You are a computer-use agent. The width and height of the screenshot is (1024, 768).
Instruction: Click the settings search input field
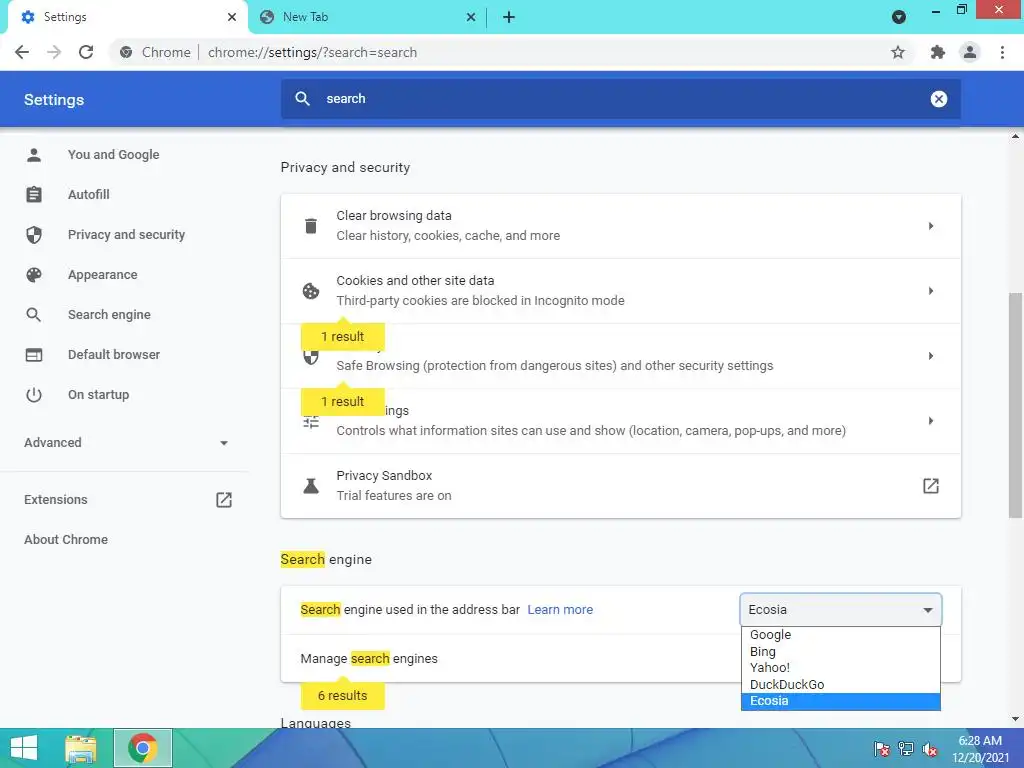pos(620,99)
